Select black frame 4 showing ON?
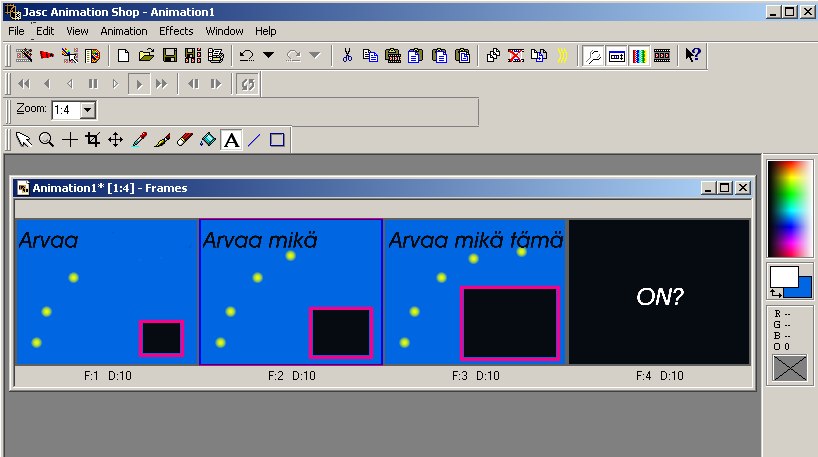 [x=659, y=292]
